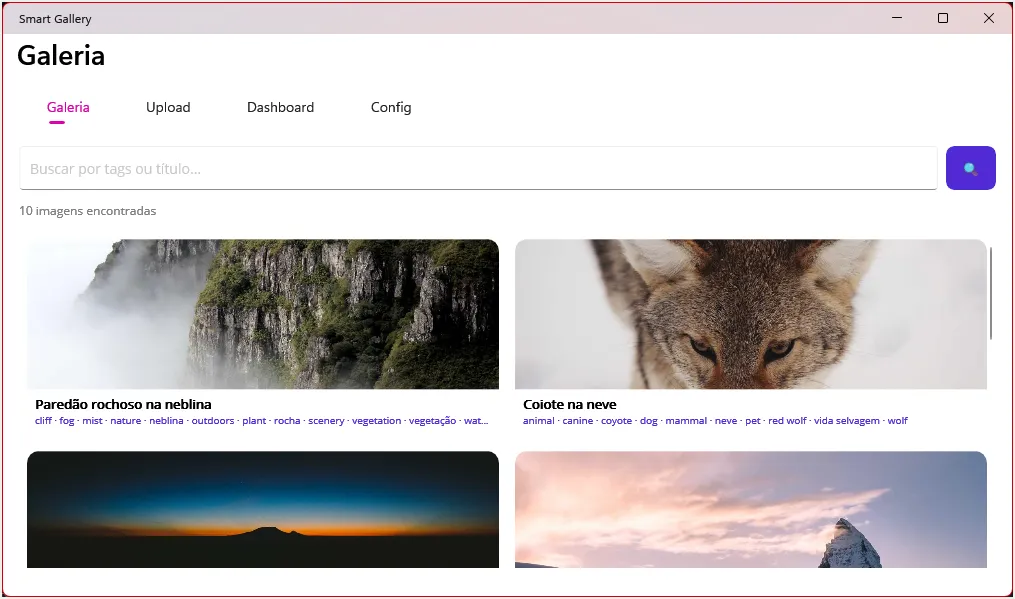Switch to the Galeria tab
1015x599 pixels.
pos(68,107)
